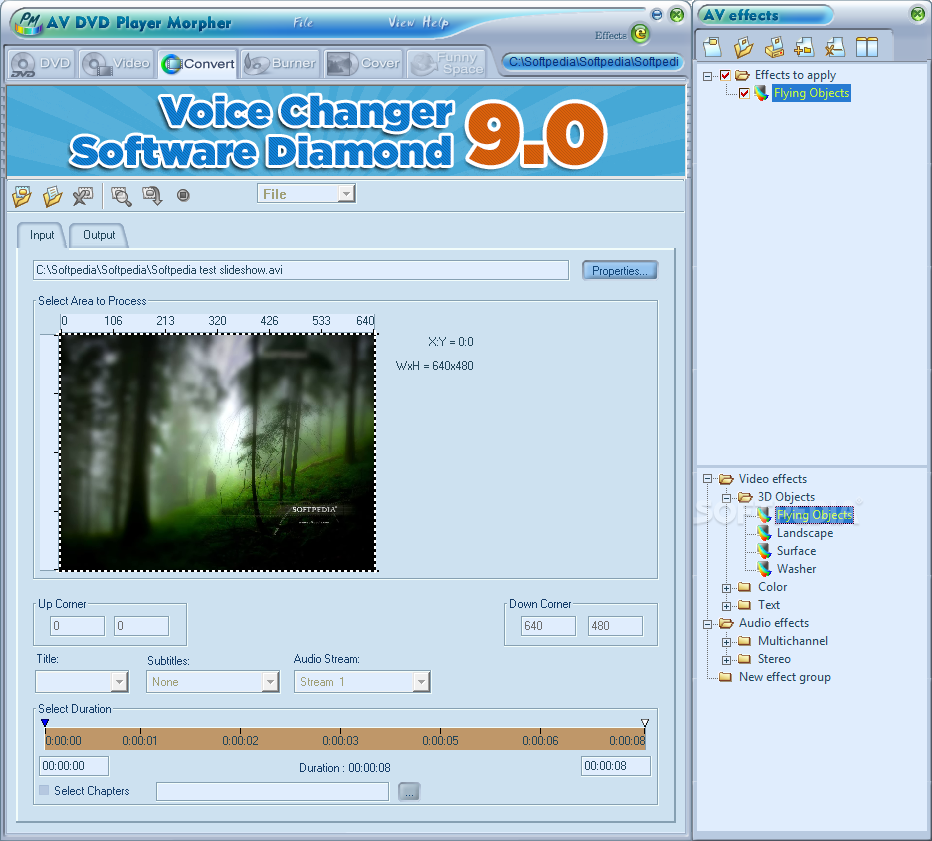Click Washer effect icon in tree
The image size is (932, 841).
(x=764, y=569)
